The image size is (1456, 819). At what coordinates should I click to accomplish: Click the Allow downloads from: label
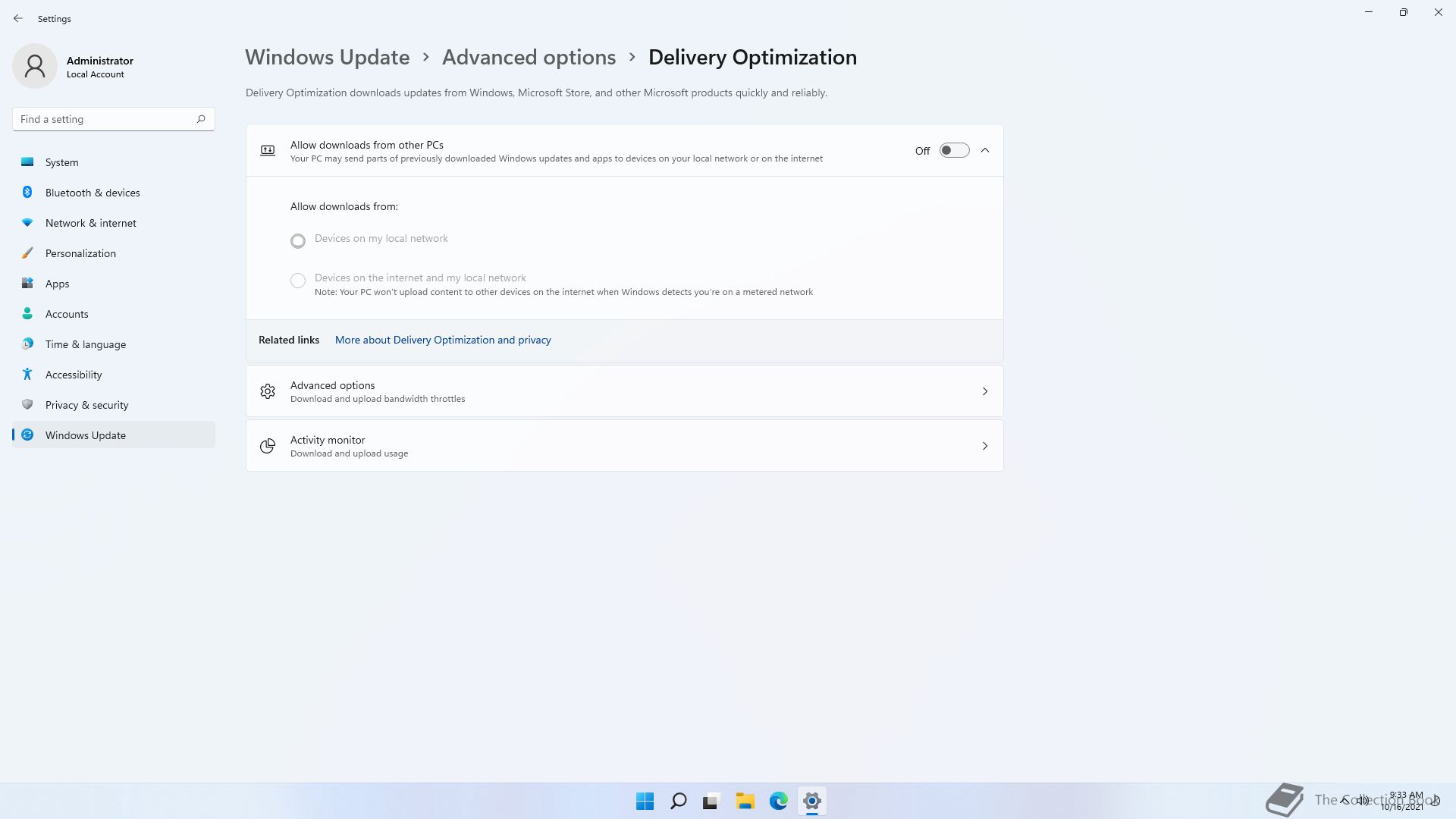click(x=344, y=206)
